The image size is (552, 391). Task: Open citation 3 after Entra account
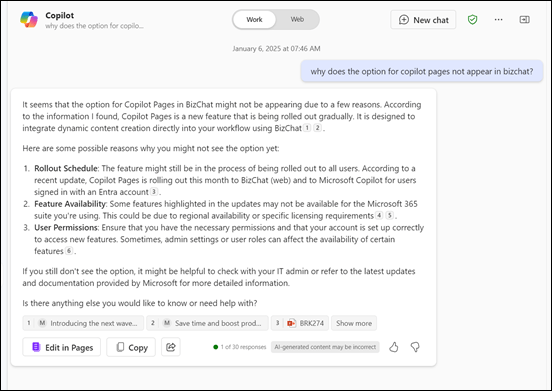pos(154,192)
